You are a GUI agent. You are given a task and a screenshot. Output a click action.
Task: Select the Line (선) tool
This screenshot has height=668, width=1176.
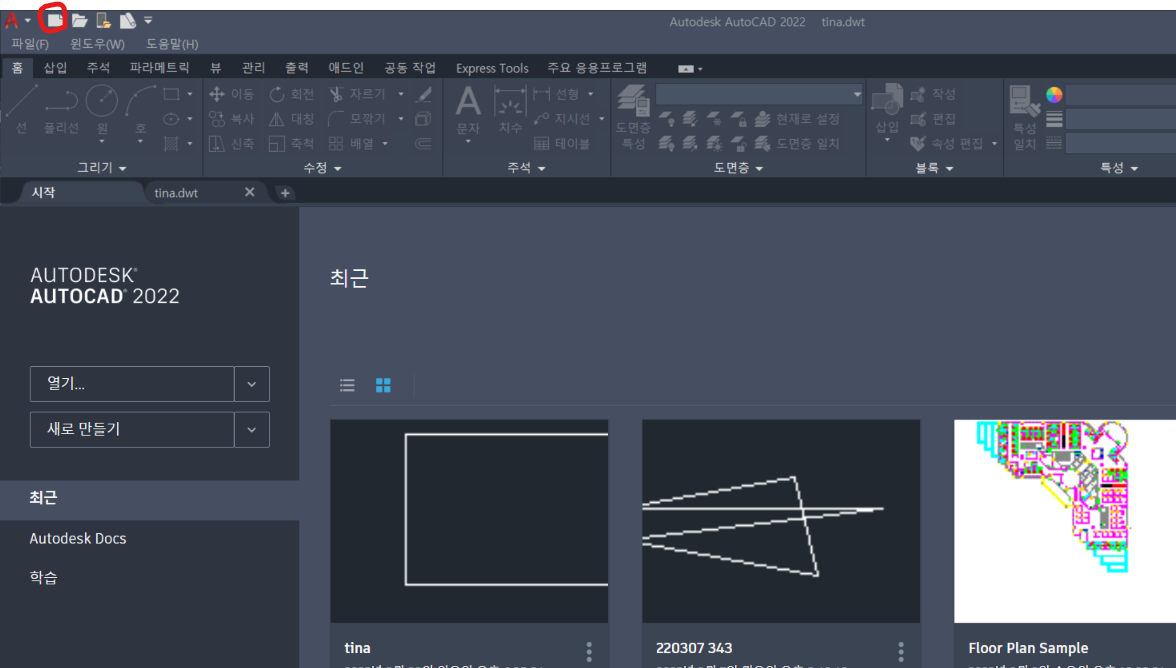pyautogui.click(x=21, y=109)
